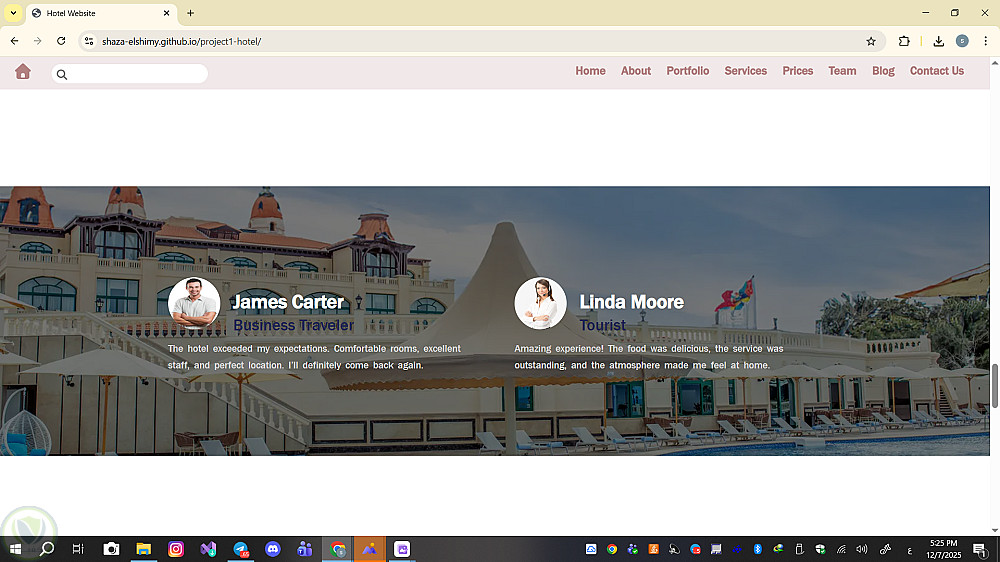This screenshot has width=1000, height=562.
Task: Click Linda Moore's profile photo
Action: (540, 303)
